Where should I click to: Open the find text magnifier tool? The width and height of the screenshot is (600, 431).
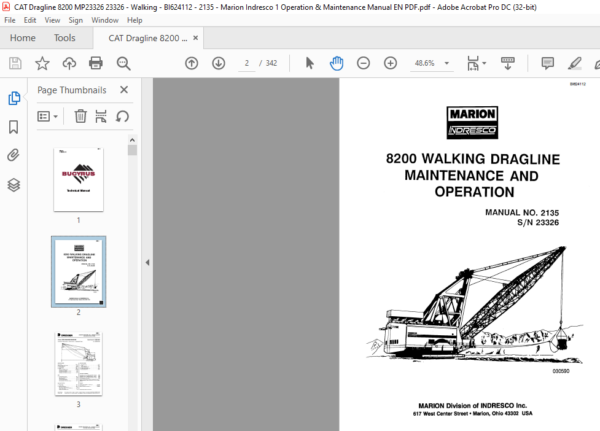pos(123,63)
